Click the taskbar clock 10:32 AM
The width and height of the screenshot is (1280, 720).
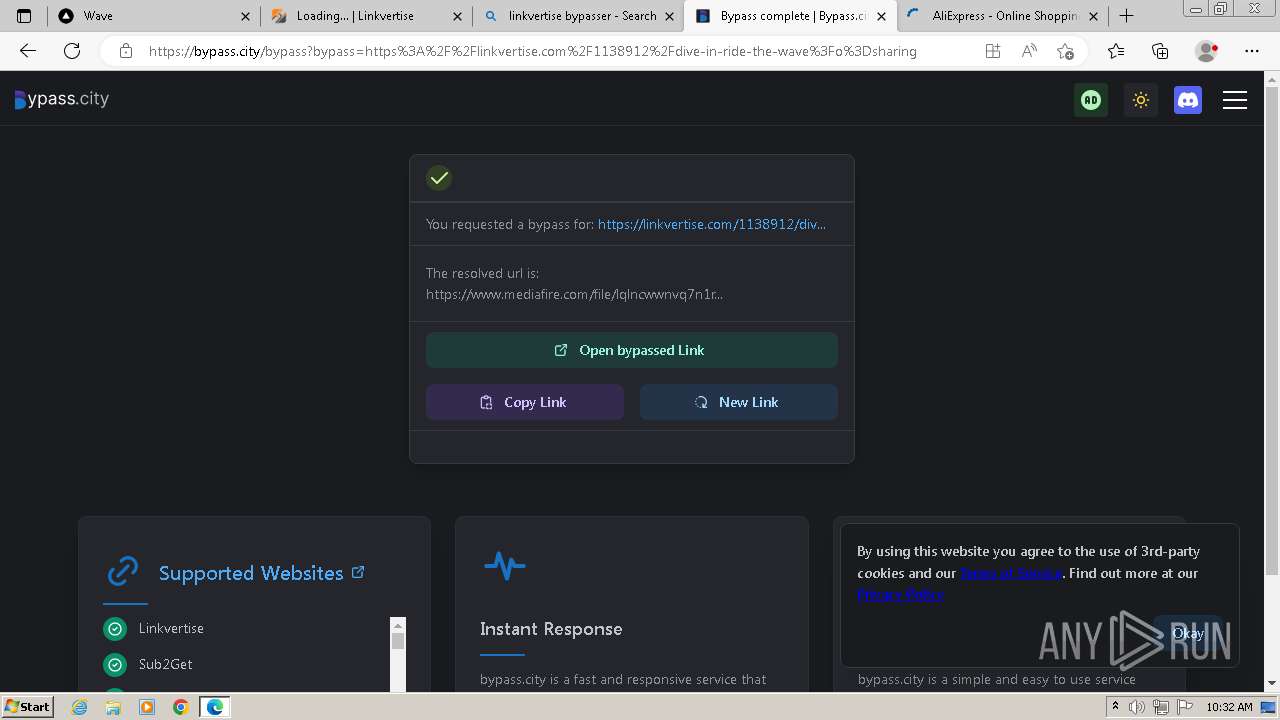[x=1229, y=707]
